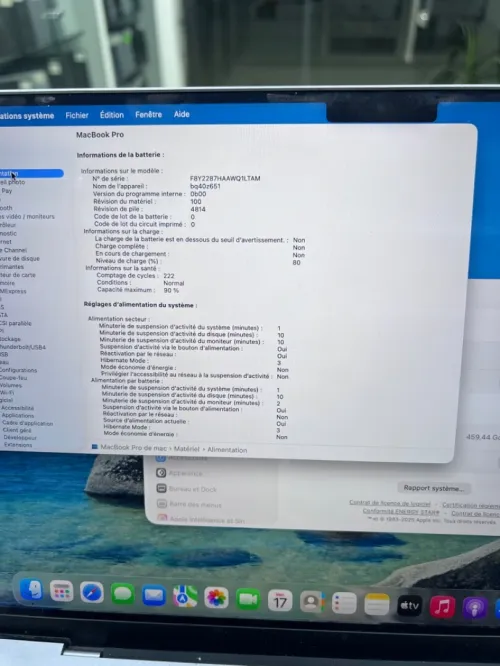
Task: Open Finder from the Dock
Action: pos(31,590)
